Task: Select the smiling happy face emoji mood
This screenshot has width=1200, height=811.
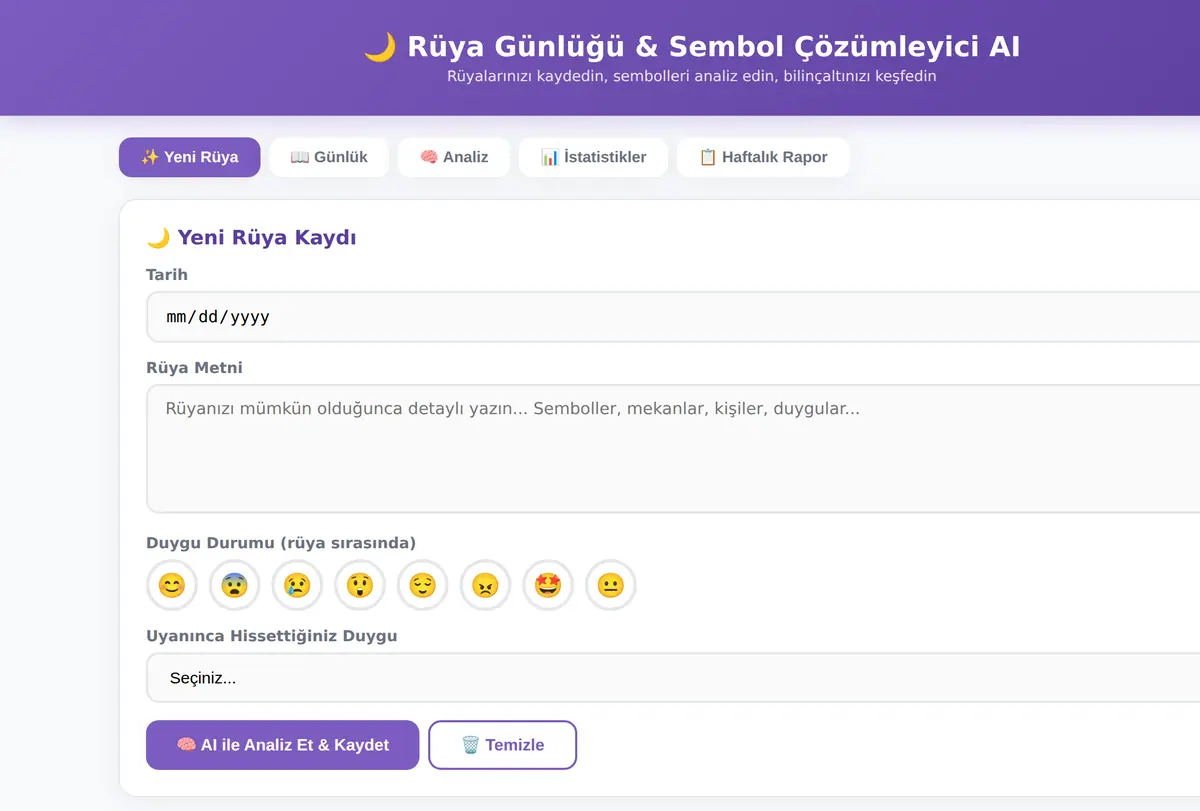Action: [x=172, y=585]
